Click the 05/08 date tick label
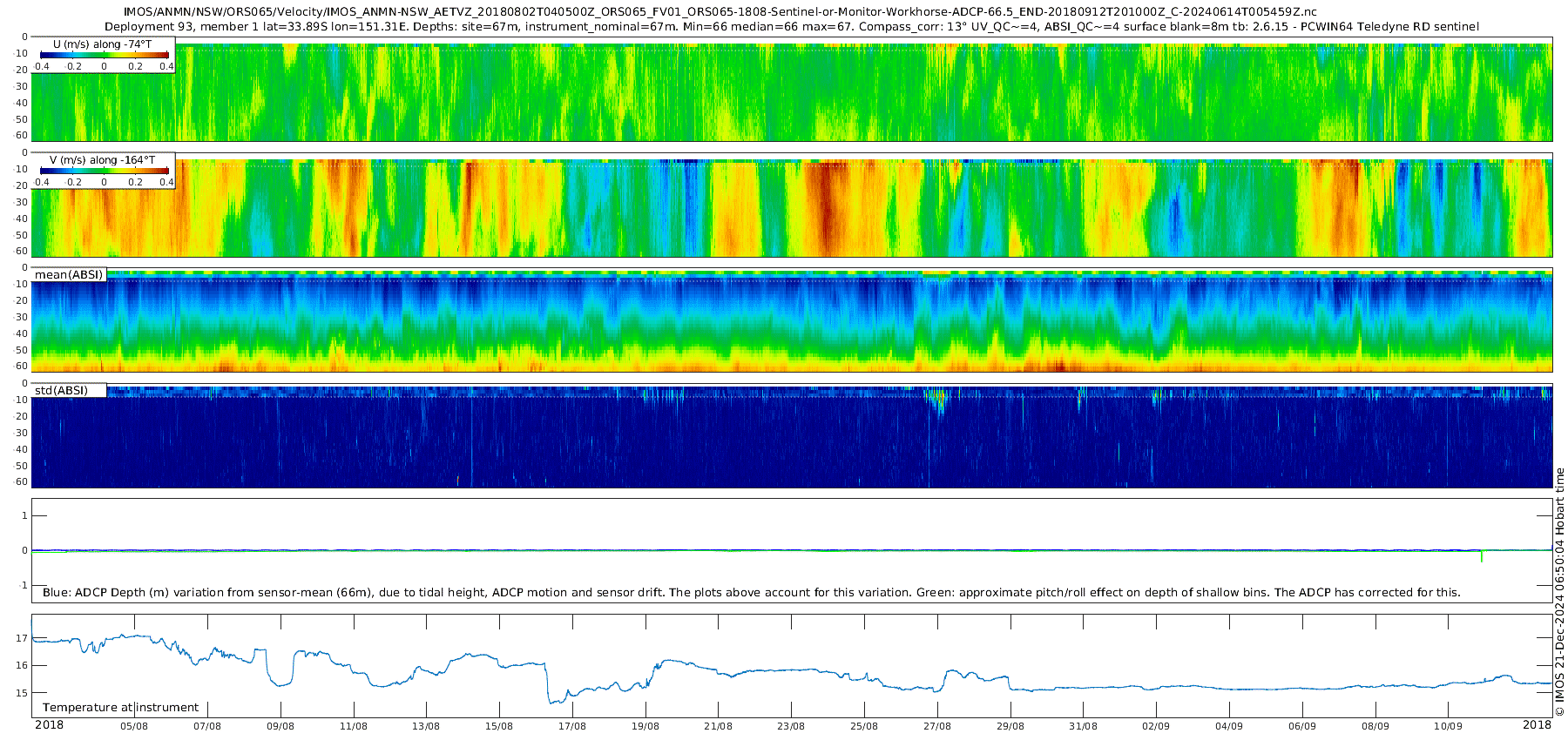The width and height of the screenshot is (1568, 740). 134,726
